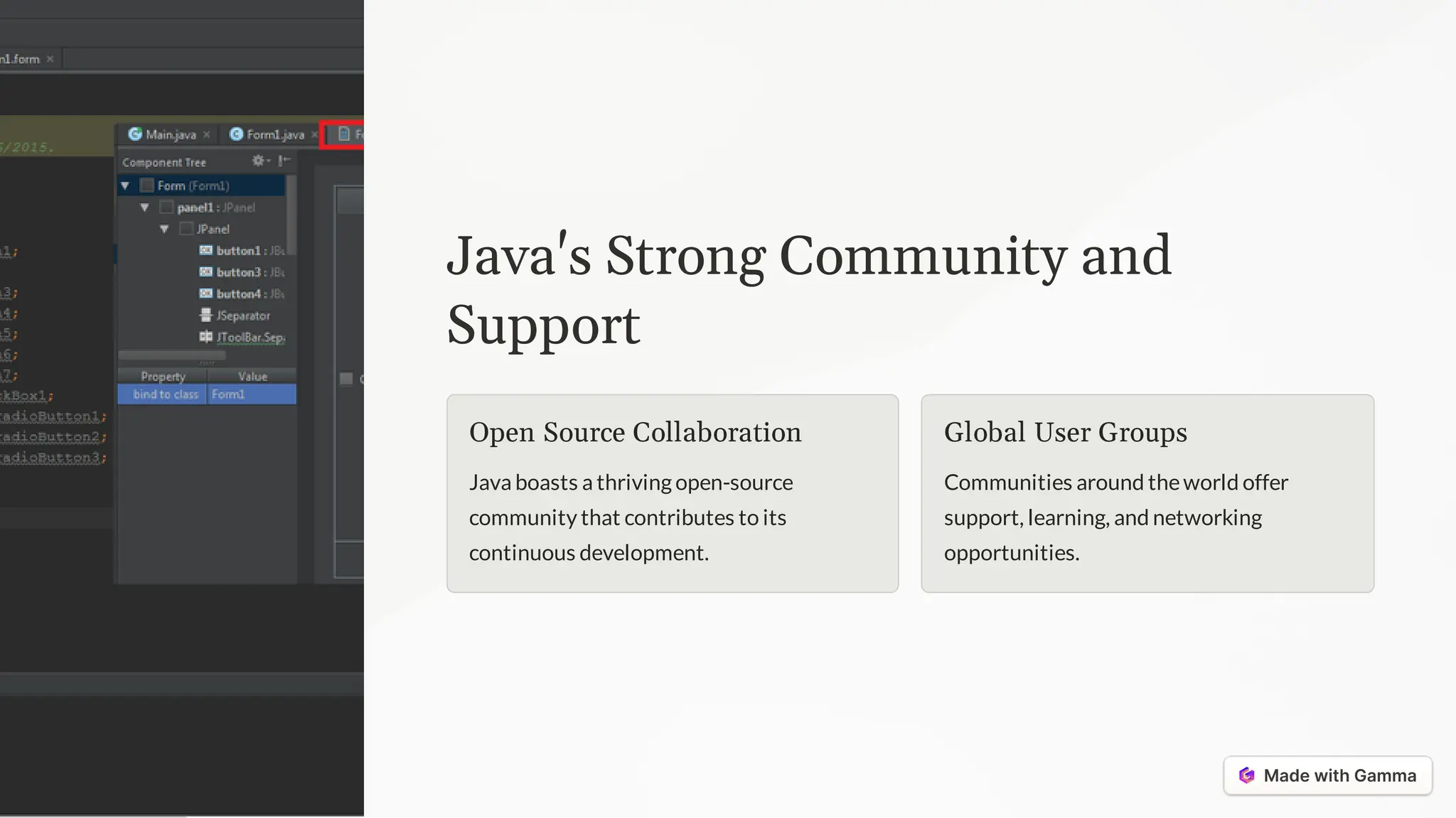Close the n1.form editor tab

pyautogui.click(x=50, y=59)
